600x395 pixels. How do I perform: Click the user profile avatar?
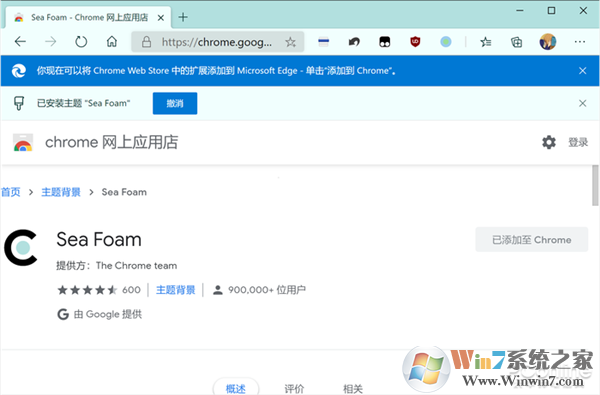coord(548,42)
